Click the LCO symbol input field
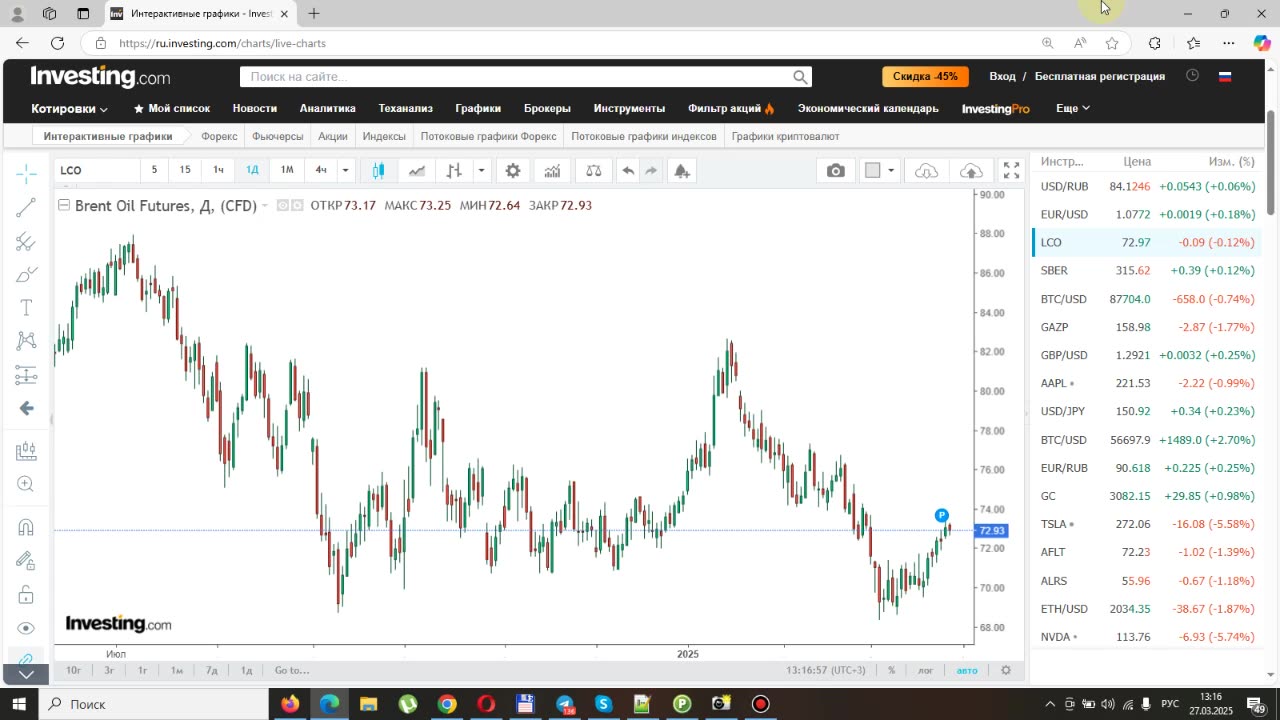This screenshot has height=720, width=1280. point(96,170)
